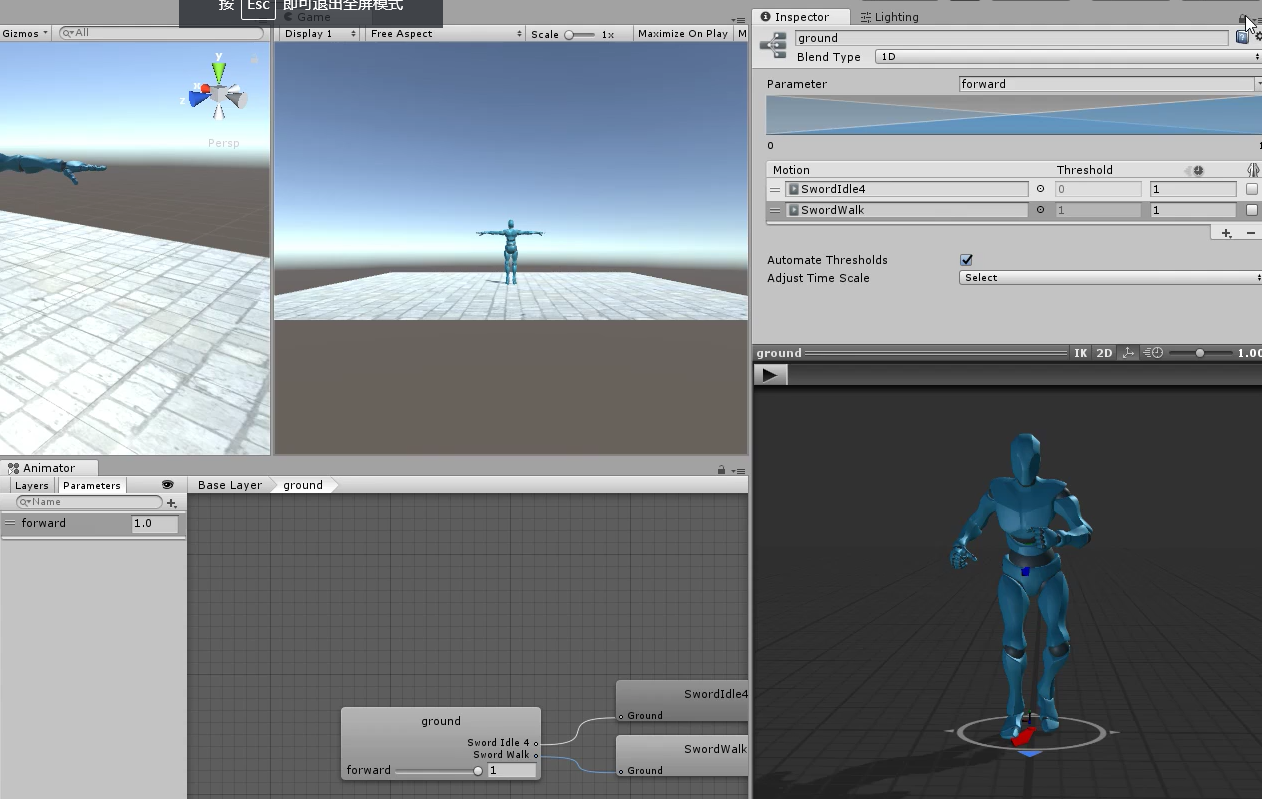This screenshot has width=1262, height=799.
Task: Click the SwordWalk row drag handle
Action: pyautogui.click(x=775, y=210)
